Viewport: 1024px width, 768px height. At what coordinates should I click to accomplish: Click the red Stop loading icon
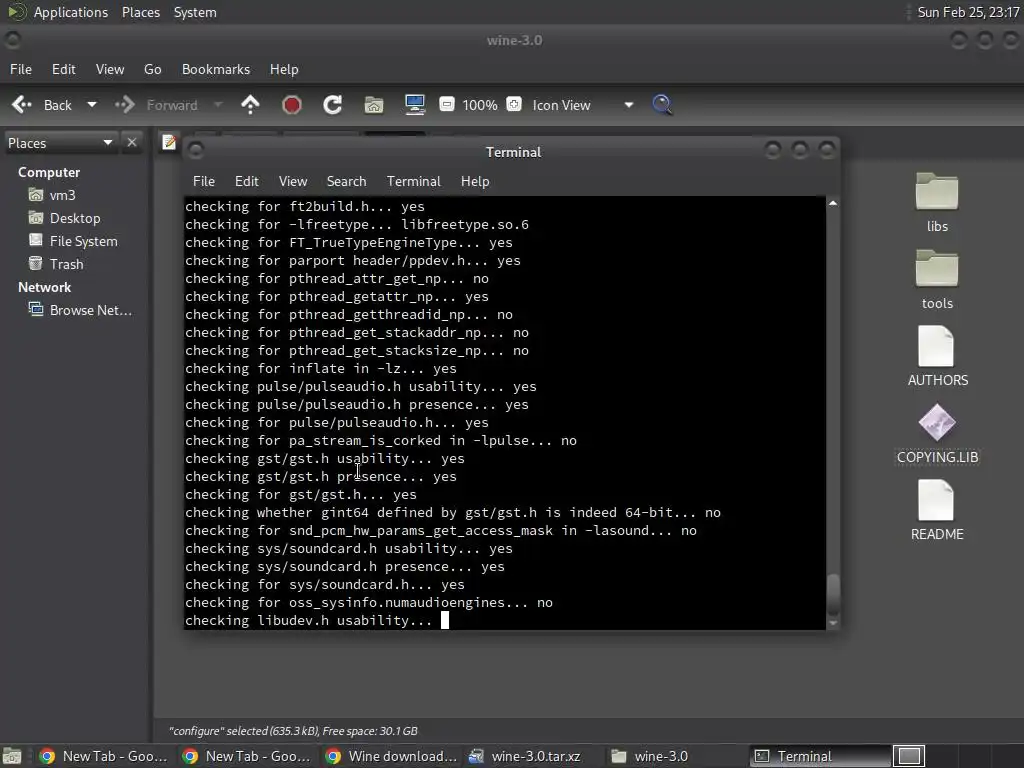pyautogui.click(x=291, y=104)
